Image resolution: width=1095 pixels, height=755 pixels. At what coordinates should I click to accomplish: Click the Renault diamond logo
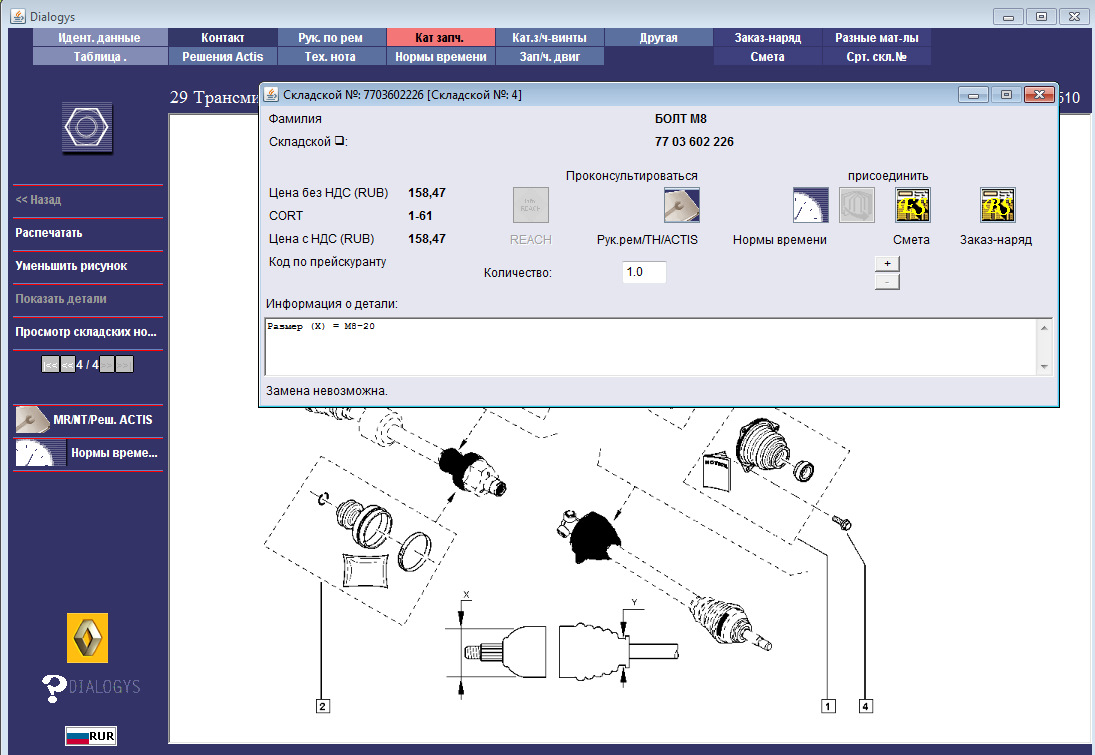tap(87, 638)
